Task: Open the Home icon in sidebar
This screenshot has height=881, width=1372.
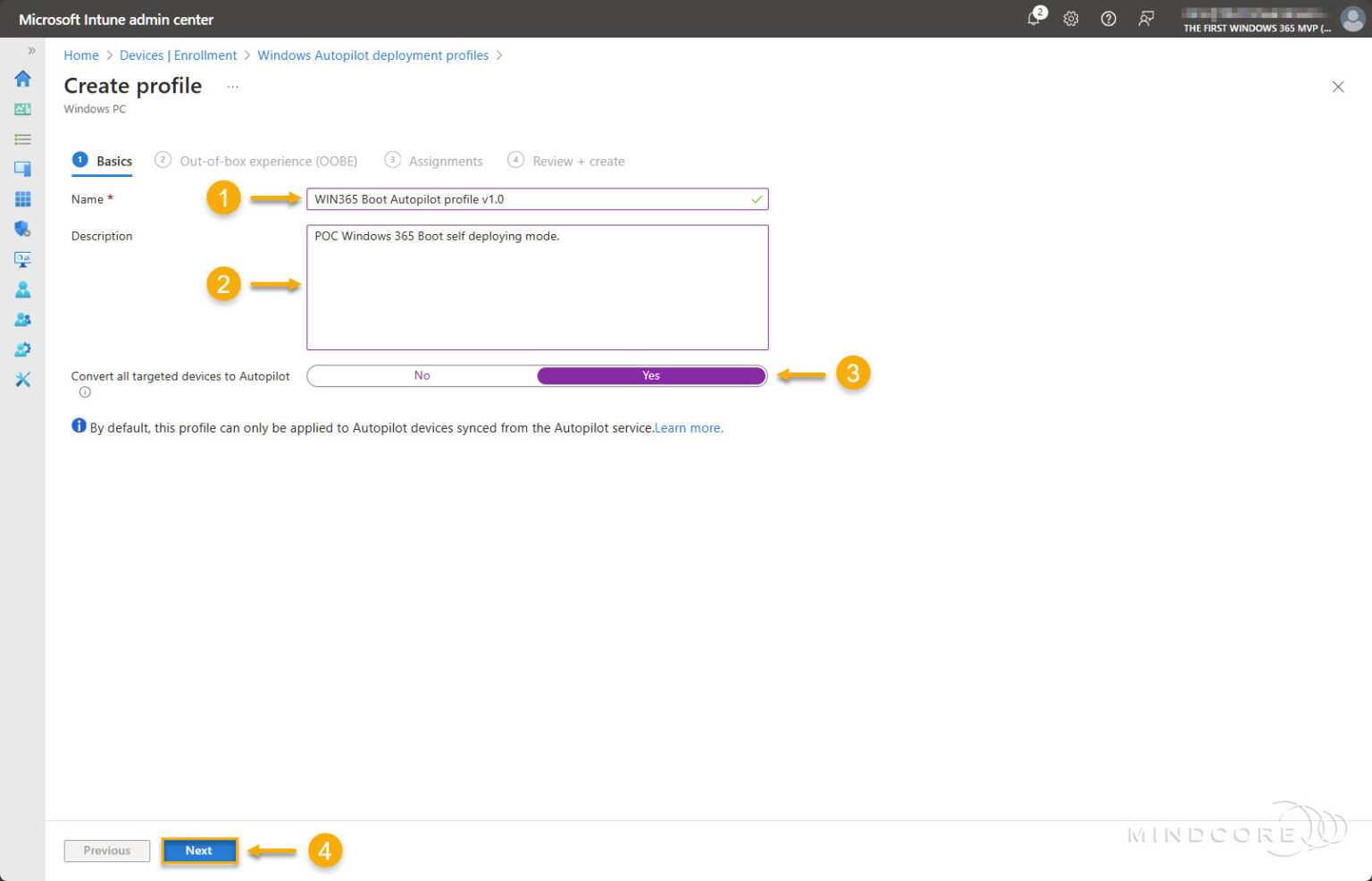Action: [23, 79]
